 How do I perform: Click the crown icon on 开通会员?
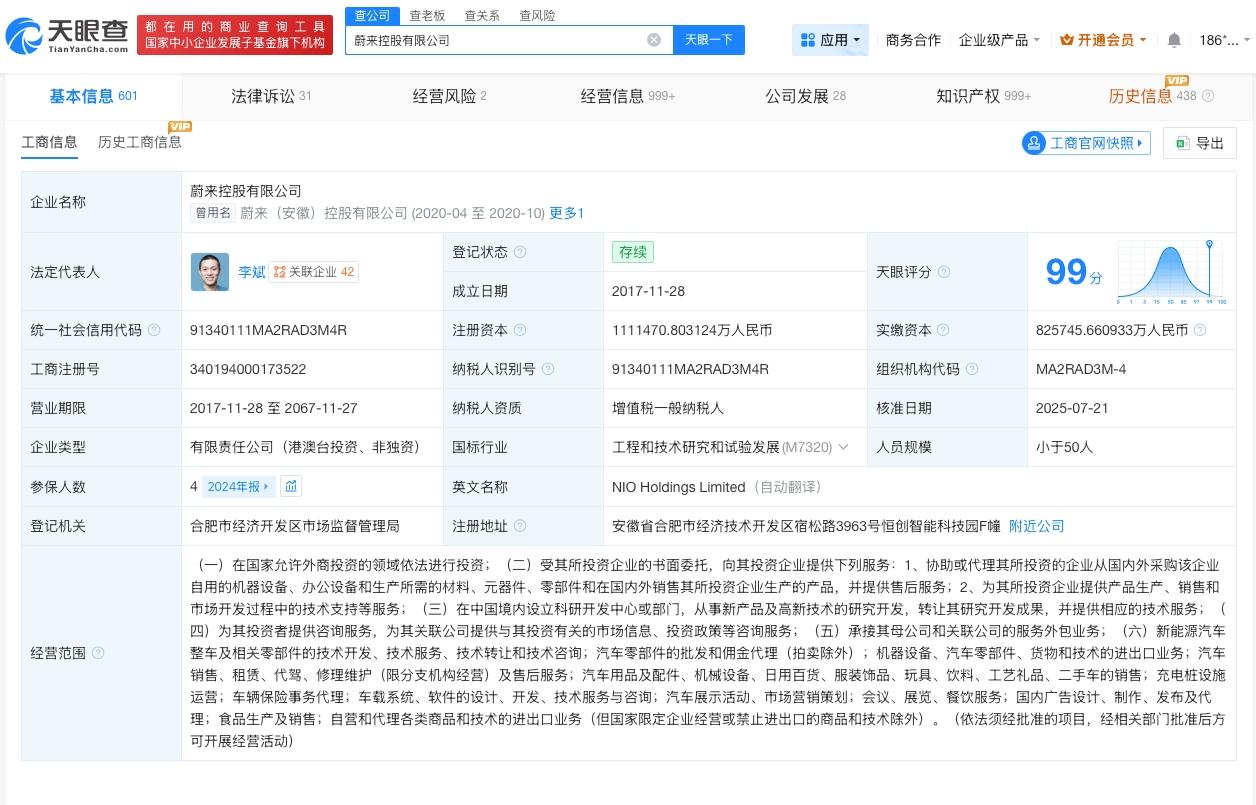point(1066,40)
